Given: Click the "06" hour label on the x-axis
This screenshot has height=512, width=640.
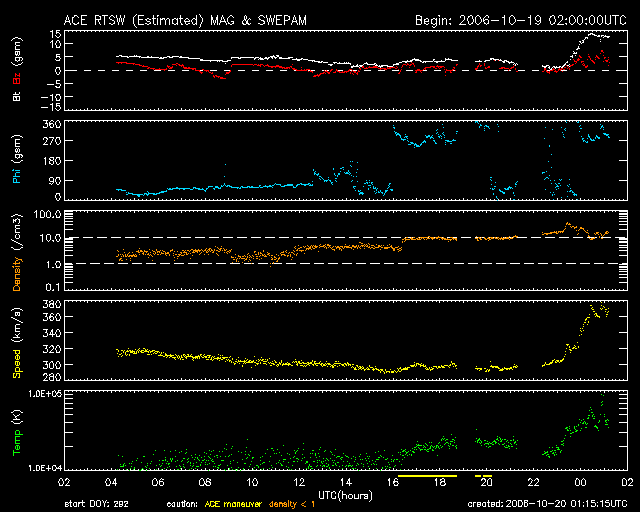Looking at the screenshot, I should pyautogui.click(x=158, y=483).
